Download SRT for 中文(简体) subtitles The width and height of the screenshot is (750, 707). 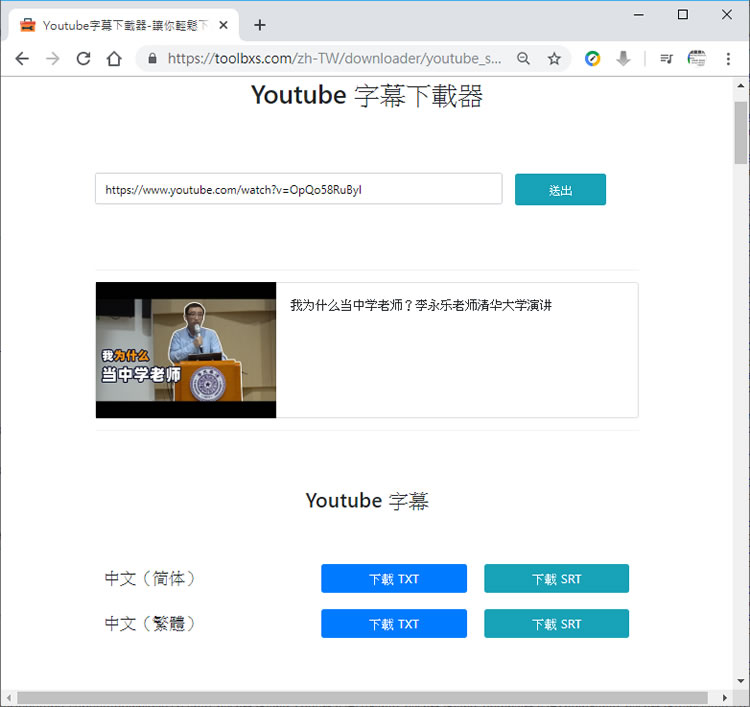pyautogui.click(x=556, y=578)
